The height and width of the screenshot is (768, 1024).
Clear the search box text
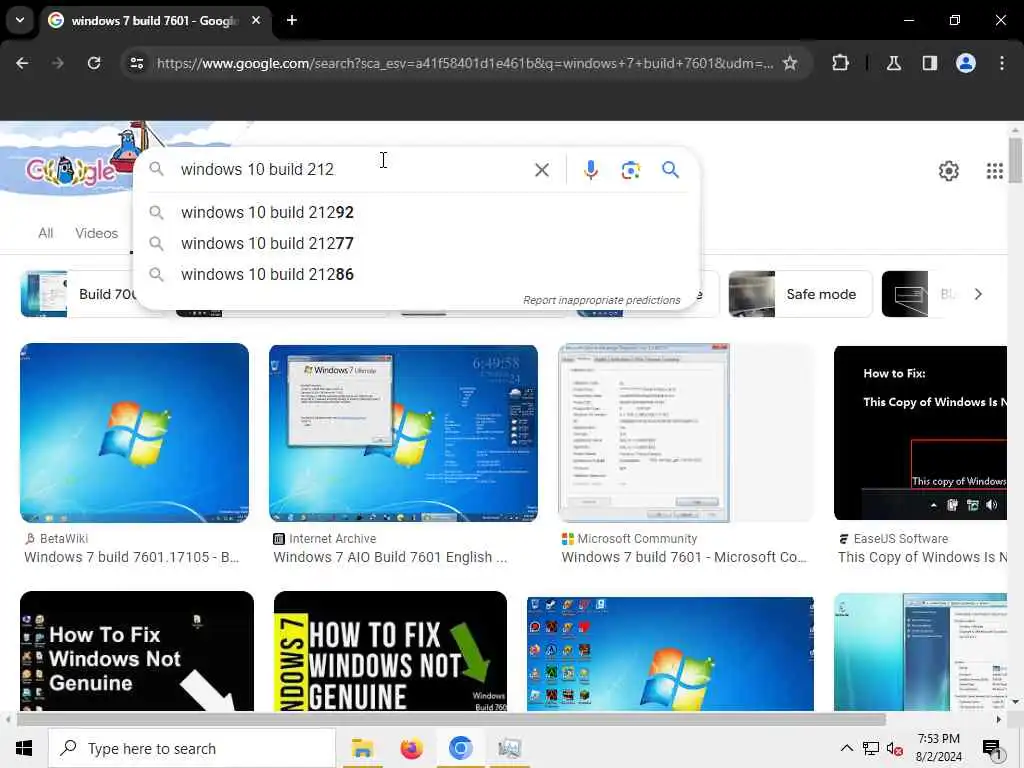(x=541, y=170)
